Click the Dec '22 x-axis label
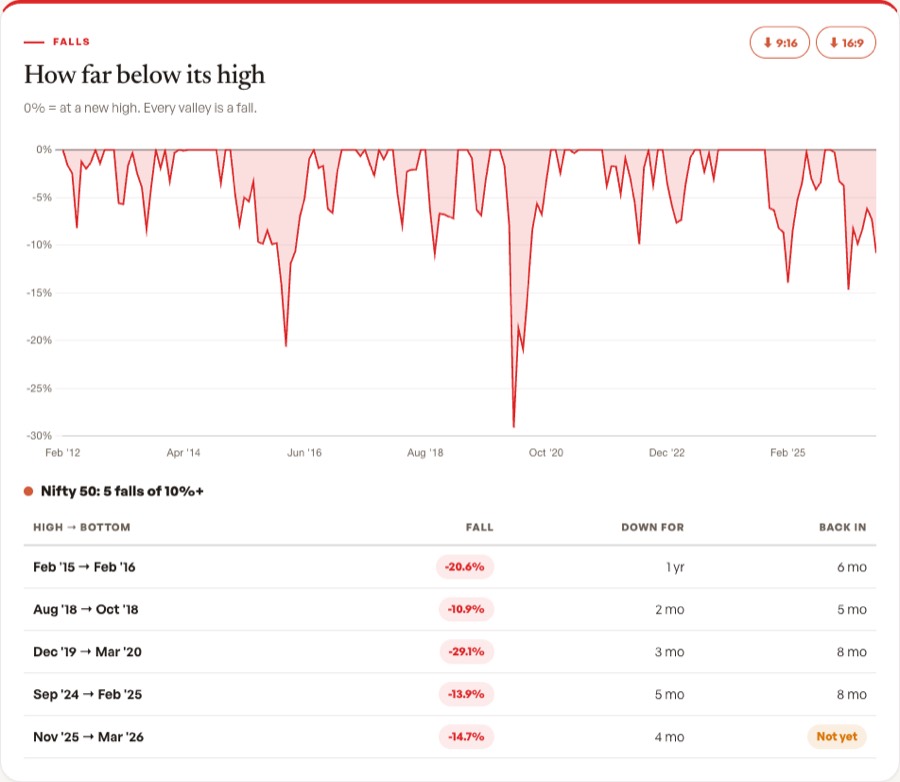The image size is (900, 782). coord(667,453)
